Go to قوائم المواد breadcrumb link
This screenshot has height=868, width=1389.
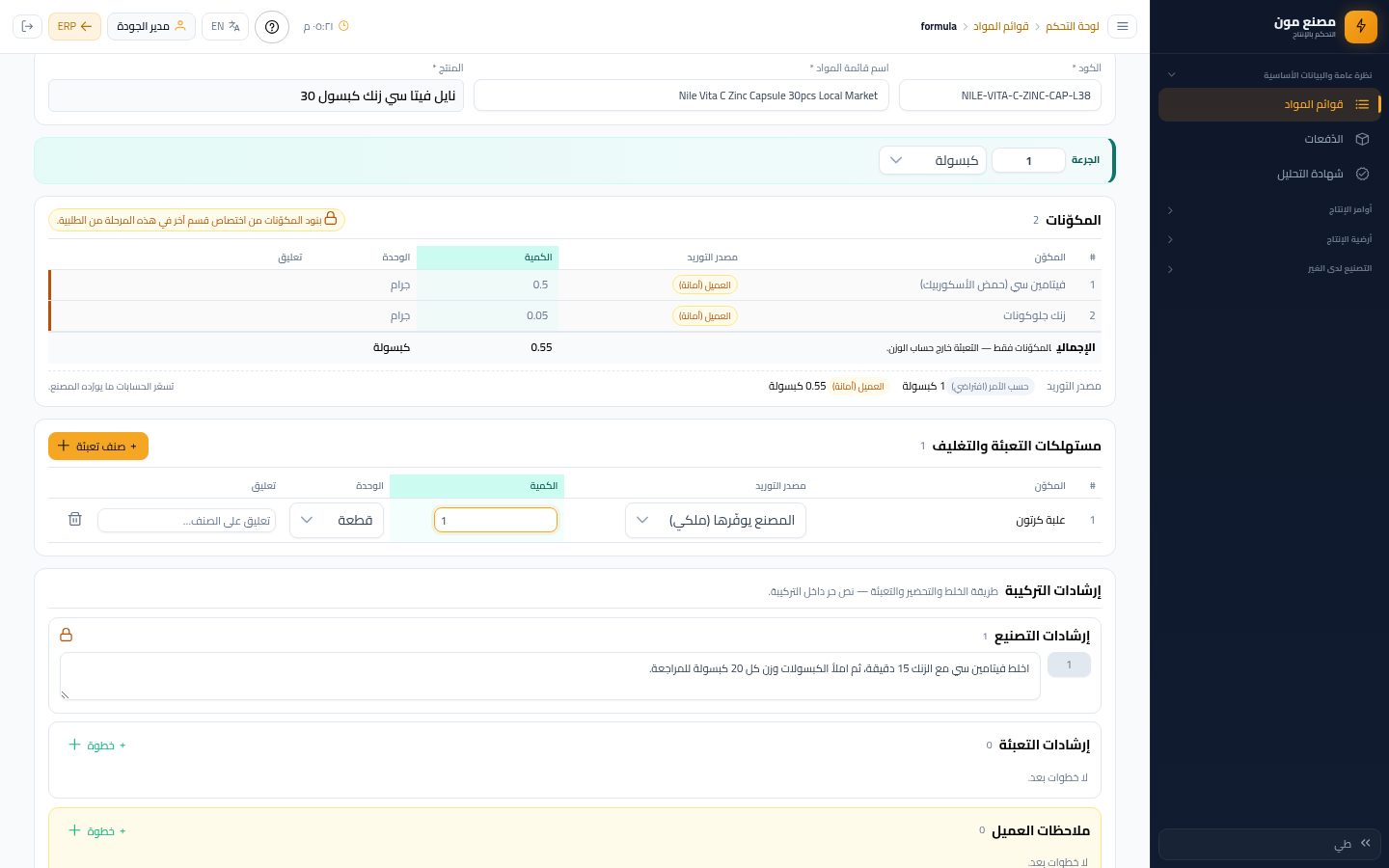click(1000, 26)
